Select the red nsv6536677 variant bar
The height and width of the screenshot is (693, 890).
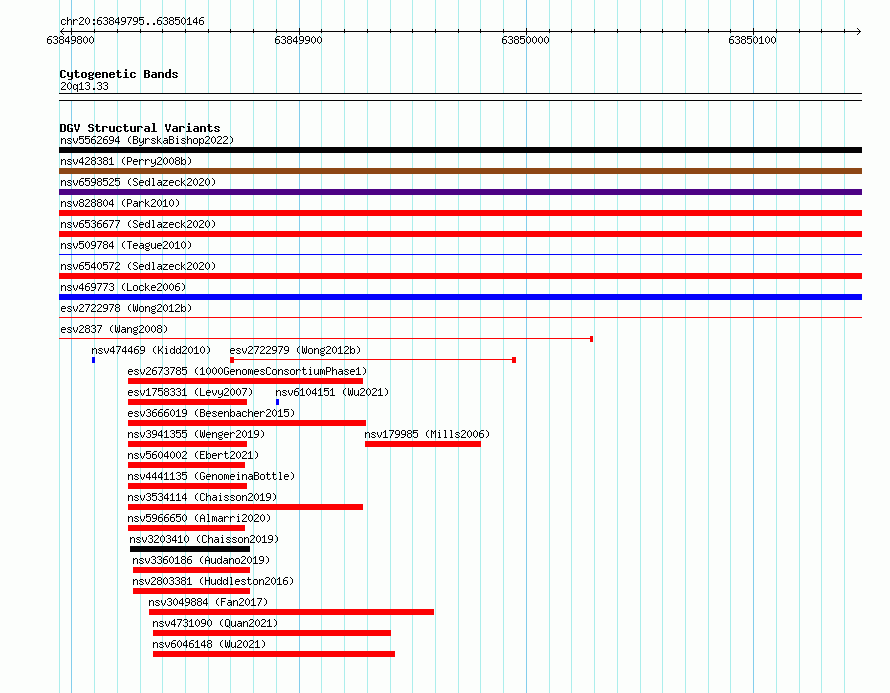460,234
